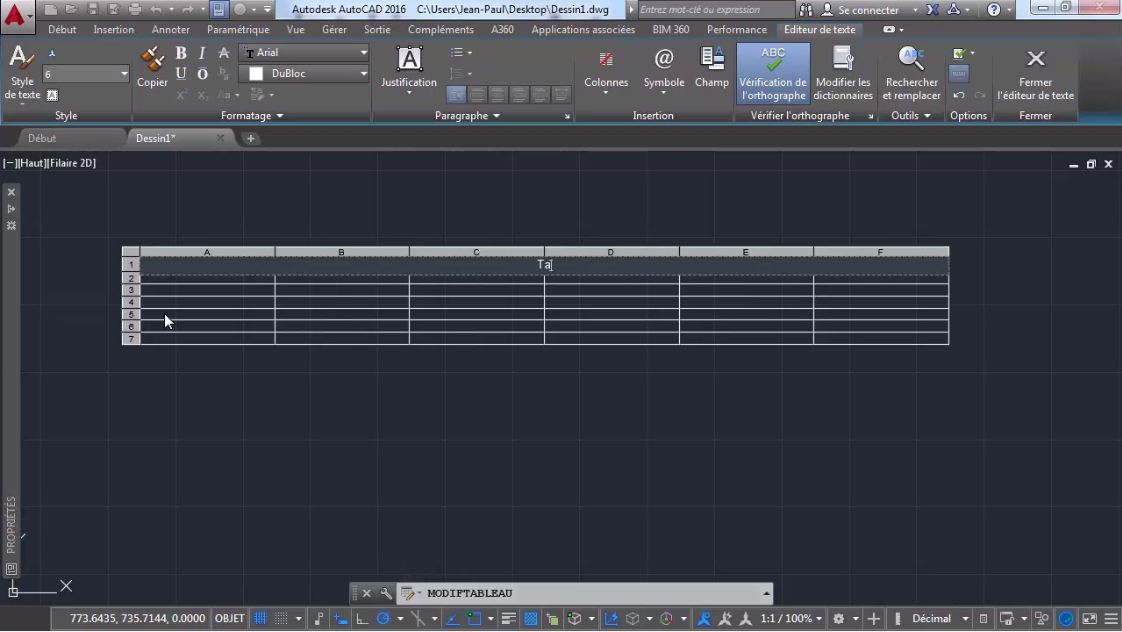
Task: Open the Début document tab
Action: [42, 138]
